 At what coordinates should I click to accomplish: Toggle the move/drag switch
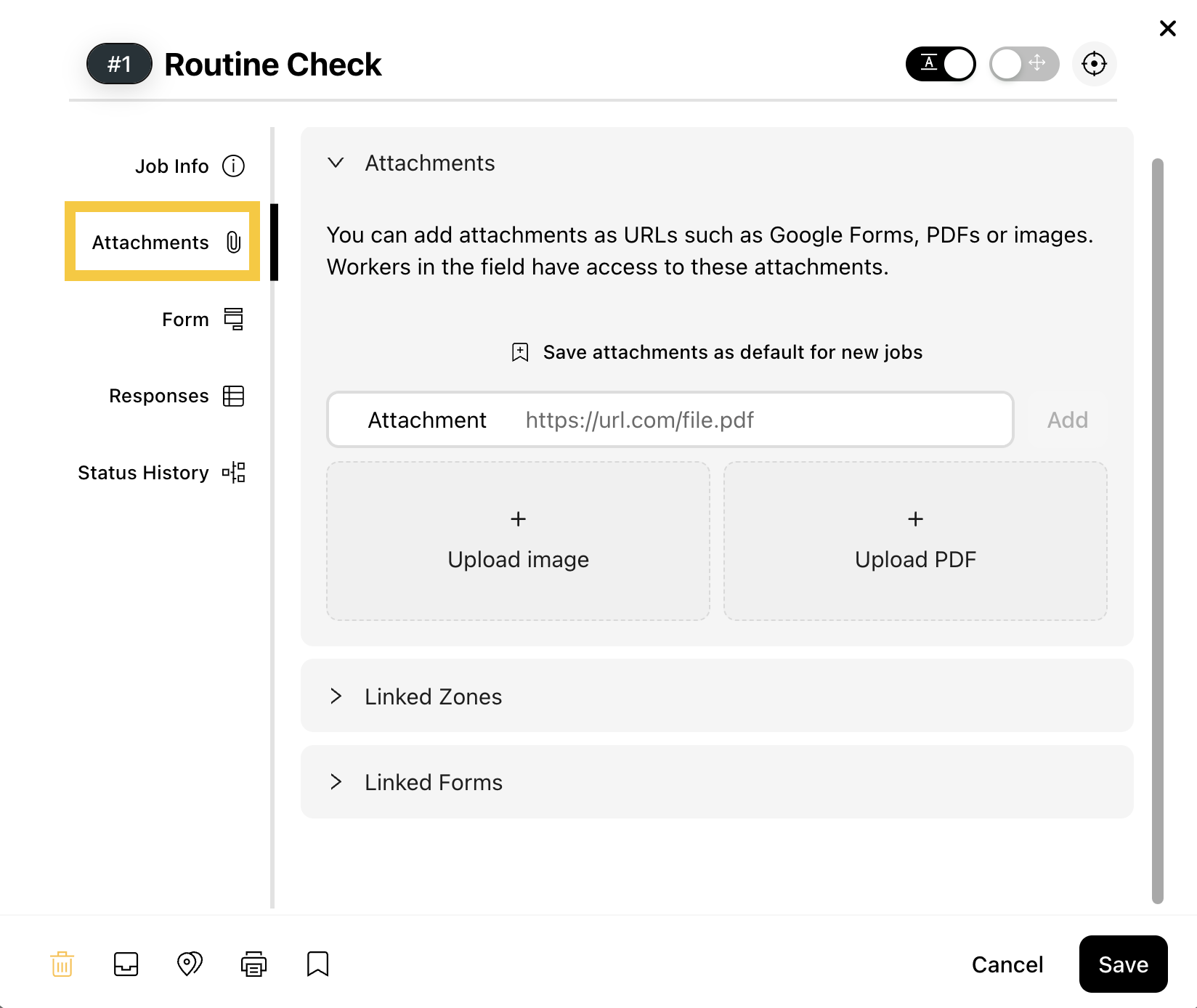pos(1024,64)
